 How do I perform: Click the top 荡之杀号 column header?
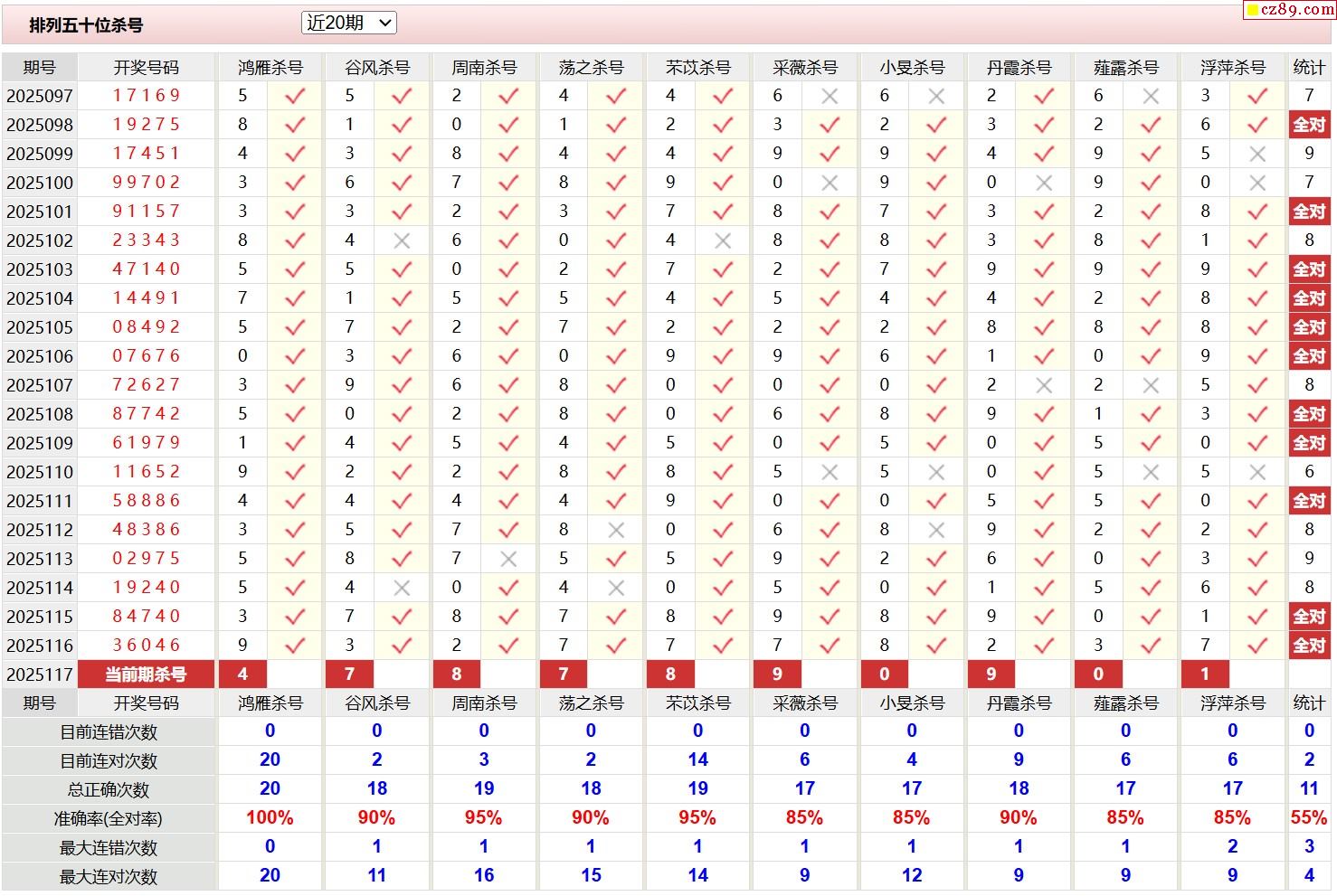[x=591, y=68]
